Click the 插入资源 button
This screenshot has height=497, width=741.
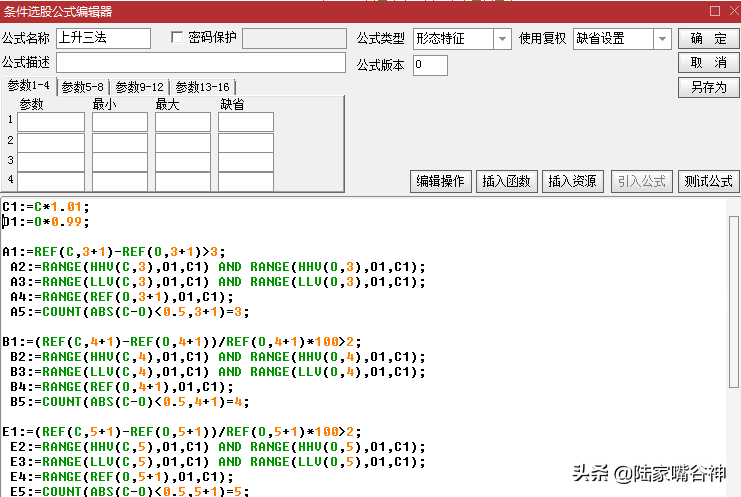(572, 181)
